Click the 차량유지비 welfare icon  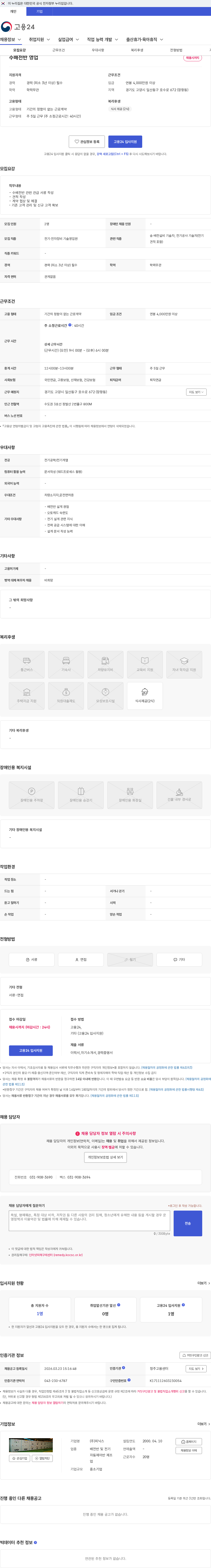[105, 665]
